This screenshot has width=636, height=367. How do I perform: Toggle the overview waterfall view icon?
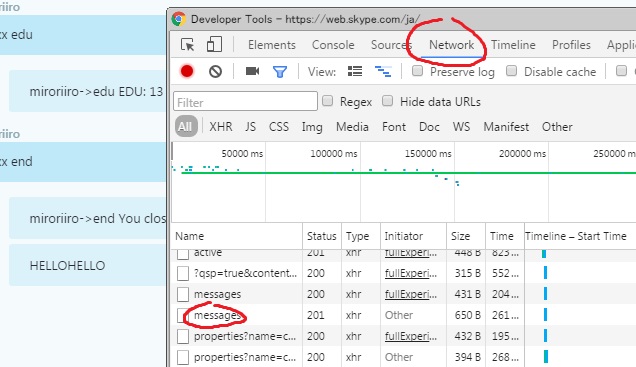pyautogui.click(x=383, y=71)
